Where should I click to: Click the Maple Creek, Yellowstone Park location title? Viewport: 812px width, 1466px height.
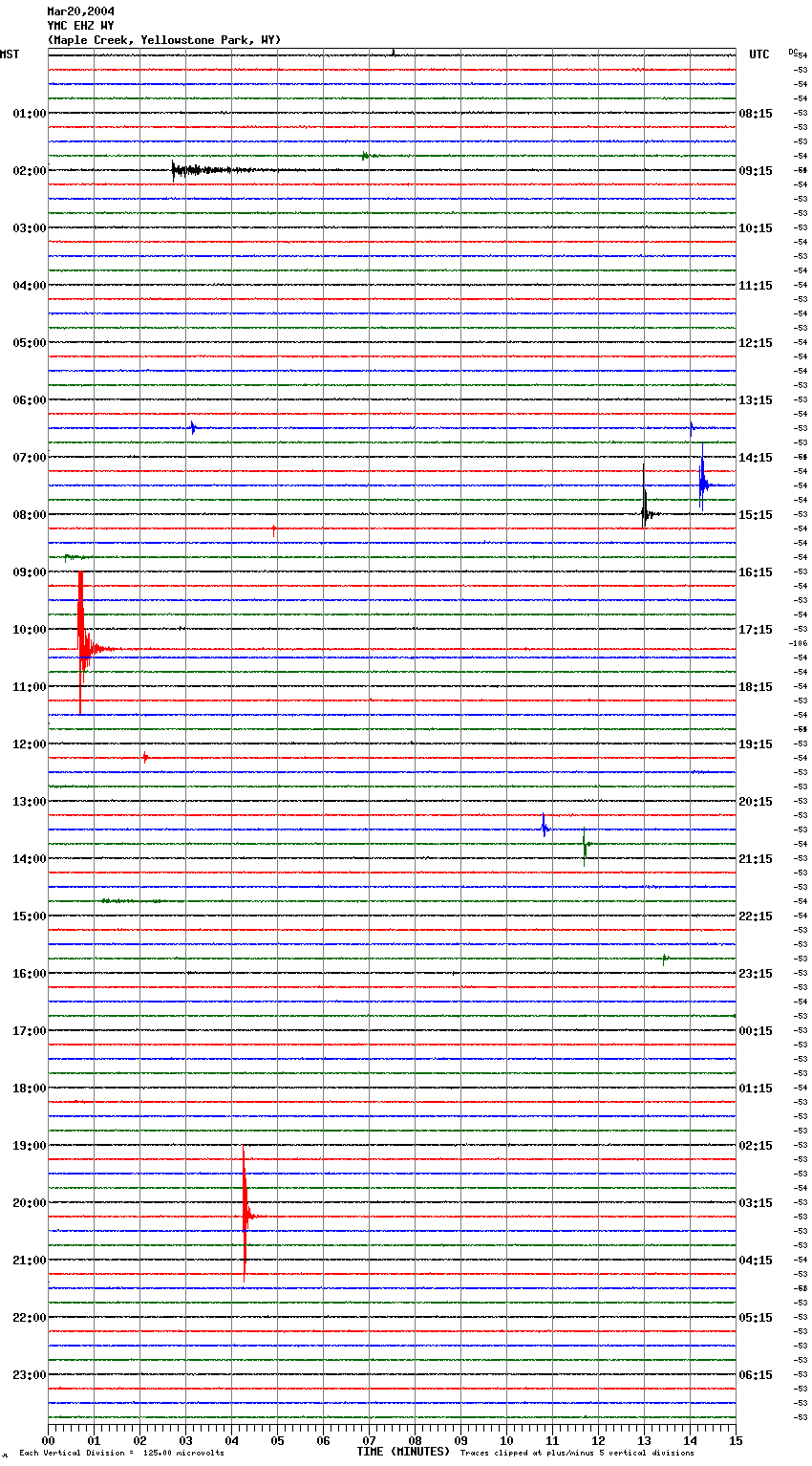(164, 40)
